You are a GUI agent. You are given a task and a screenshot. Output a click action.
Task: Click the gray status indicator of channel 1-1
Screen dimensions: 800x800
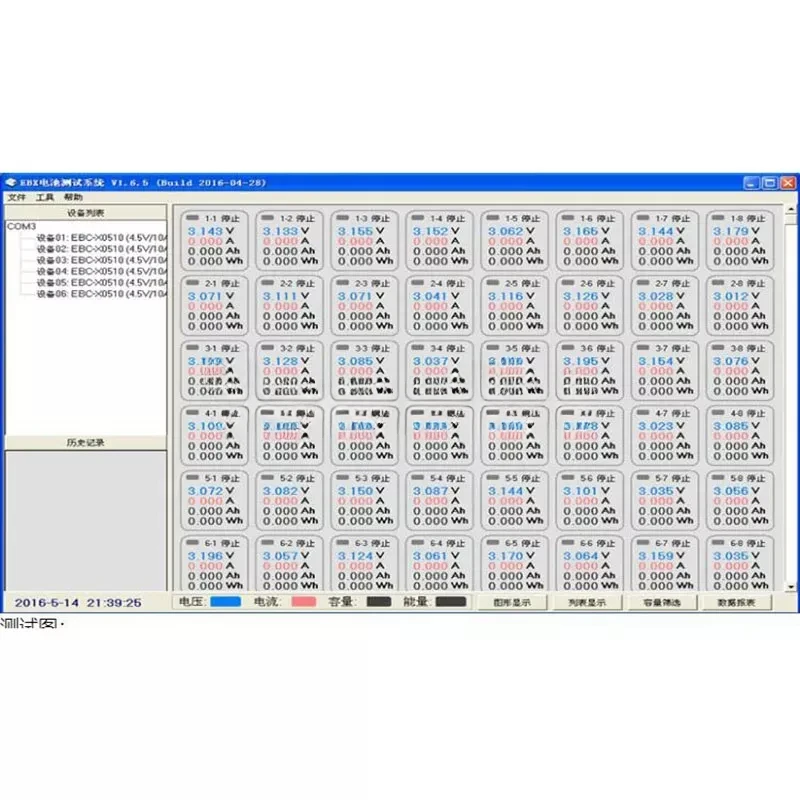pos(192,218)
